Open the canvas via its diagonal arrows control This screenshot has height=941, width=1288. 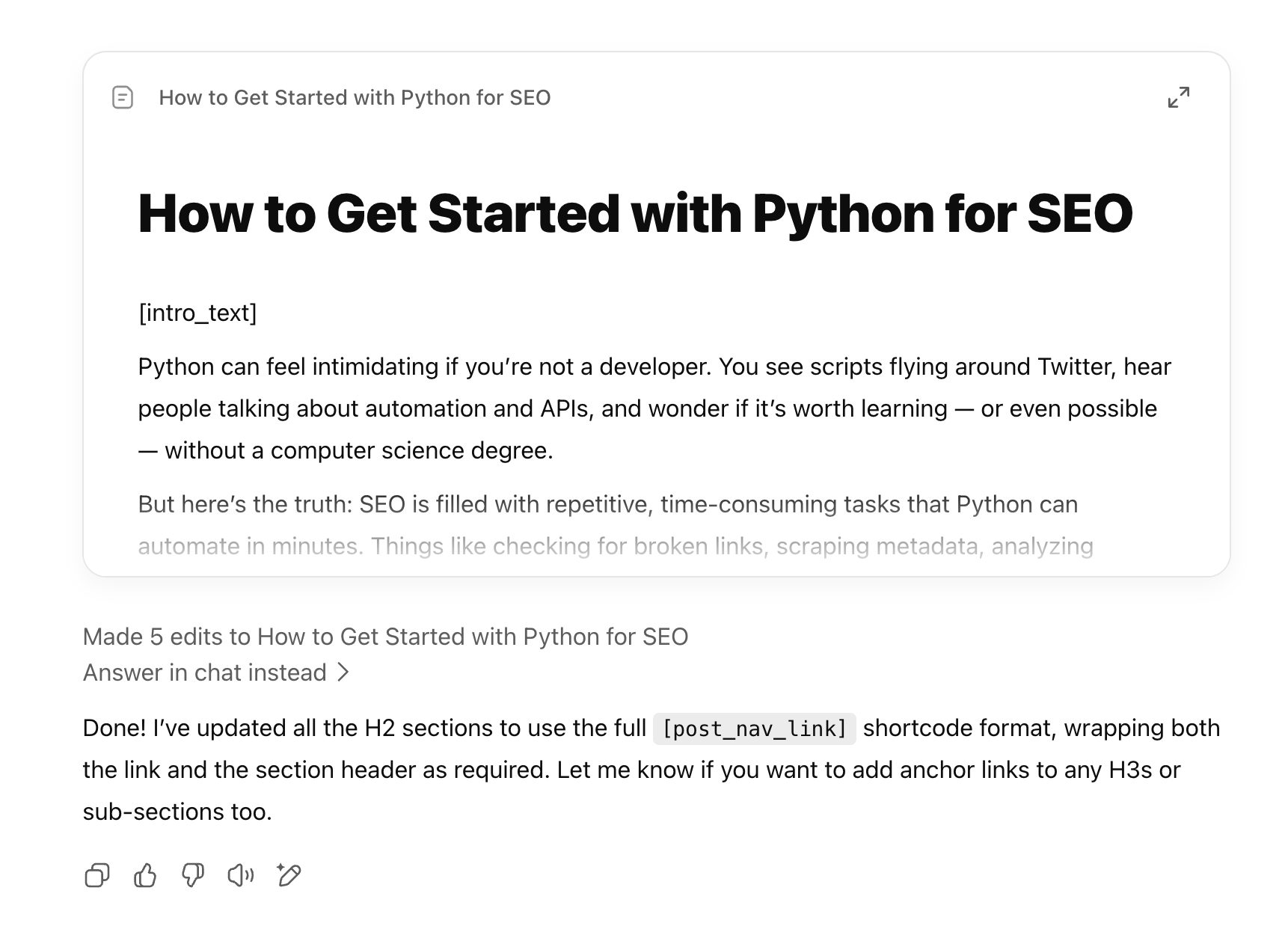point(1180,98)
